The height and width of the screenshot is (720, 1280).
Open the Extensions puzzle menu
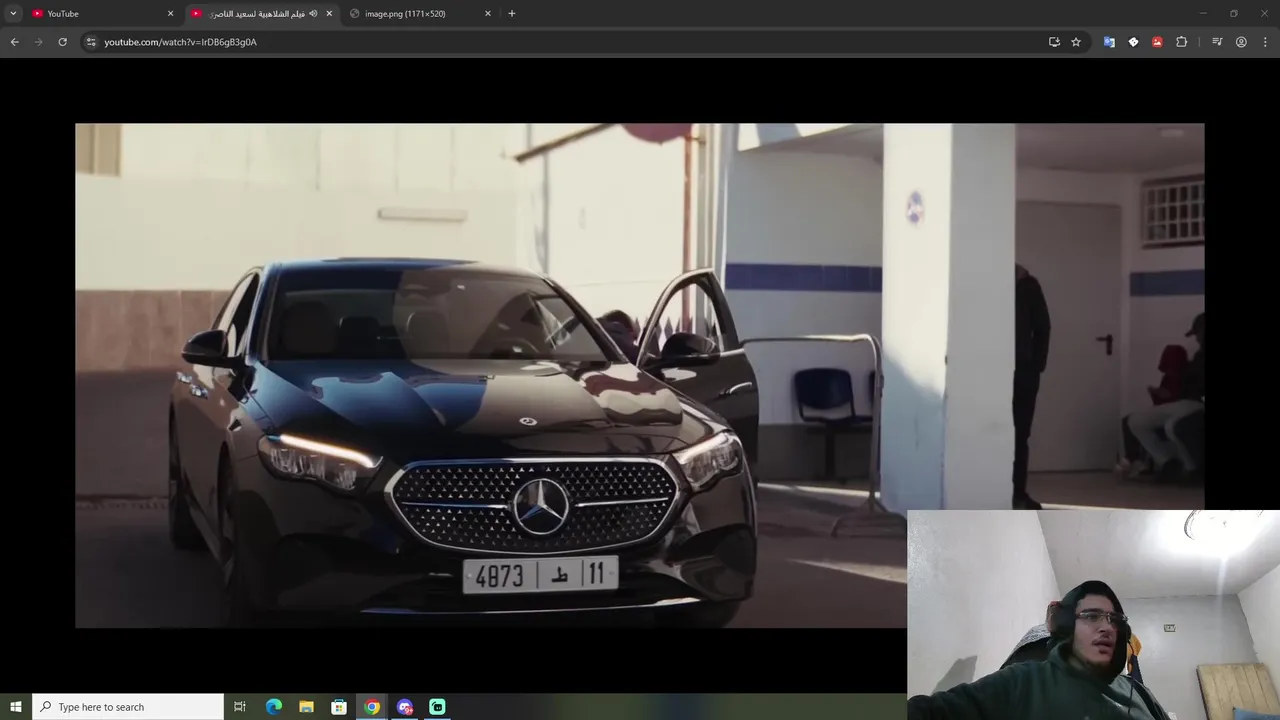click(x=1181, y=42)
